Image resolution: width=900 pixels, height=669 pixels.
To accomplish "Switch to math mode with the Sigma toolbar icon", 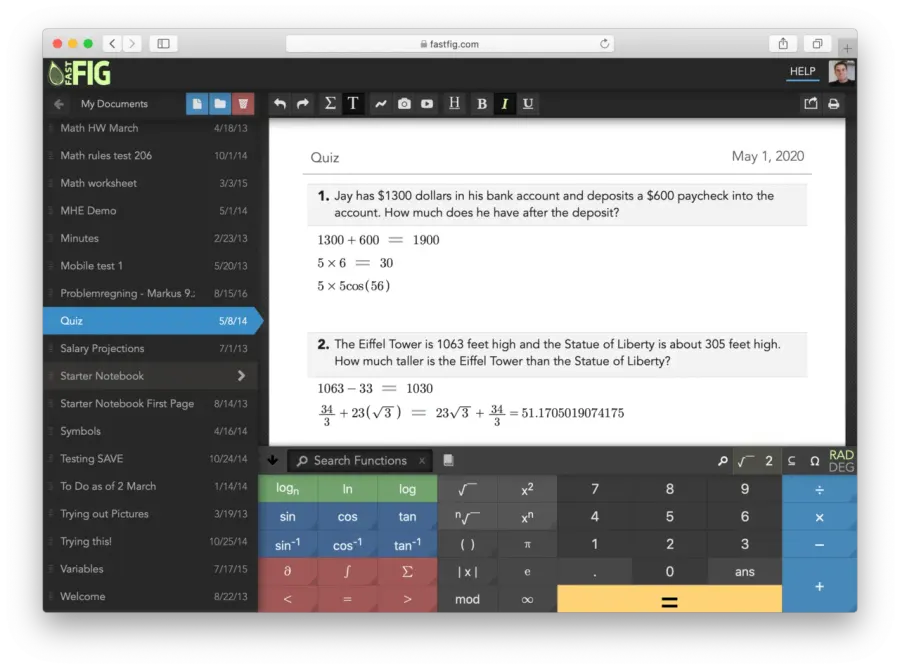I will click(x=330, y=104).
